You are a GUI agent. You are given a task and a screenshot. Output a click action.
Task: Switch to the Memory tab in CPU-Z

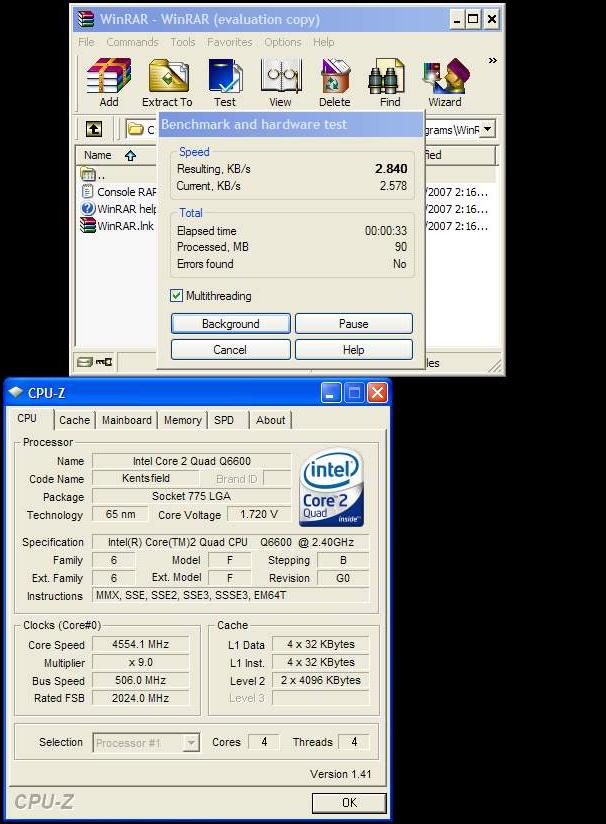(182, 420)
